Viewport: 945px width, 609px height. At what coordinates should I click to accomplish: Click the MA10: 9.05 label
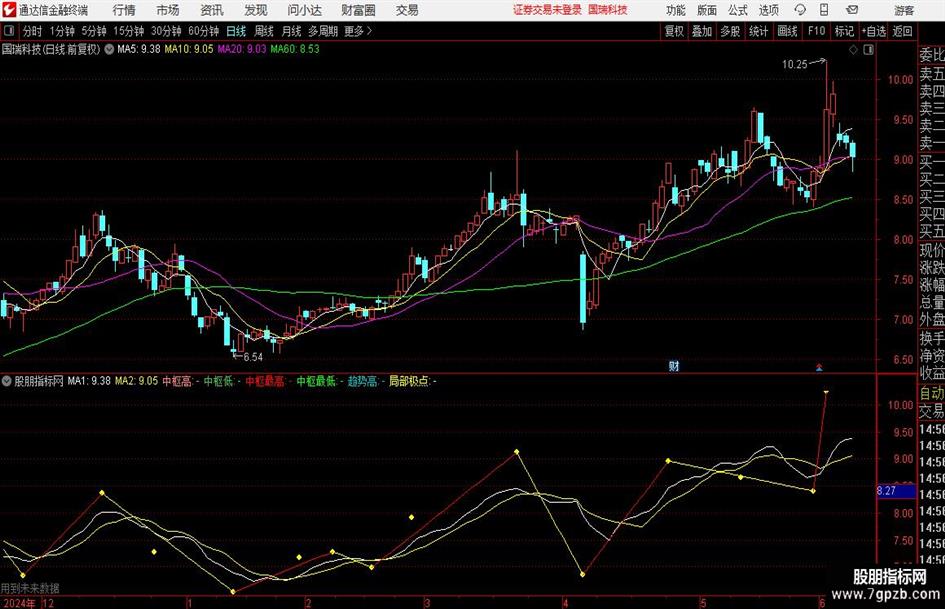(189, 49)
